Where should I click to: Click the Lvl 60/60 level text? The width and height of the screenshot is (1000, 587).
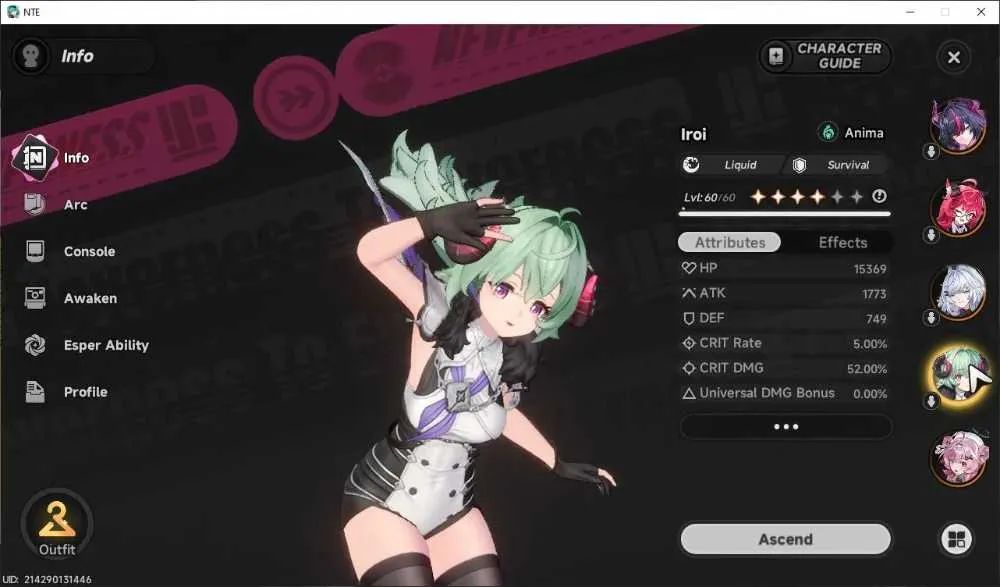coord(709,198)
